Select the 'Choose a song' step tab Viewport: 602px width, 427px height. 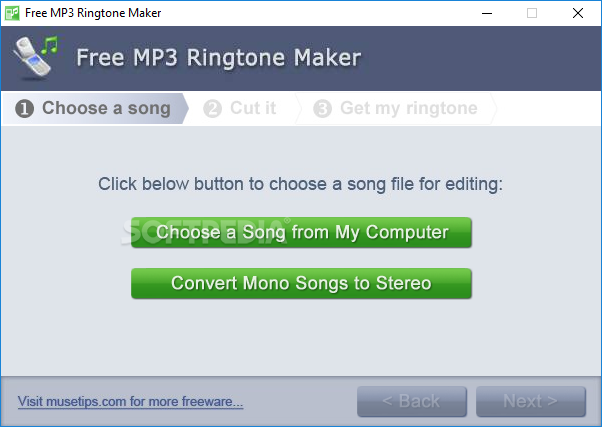click(x=95, y=108)
